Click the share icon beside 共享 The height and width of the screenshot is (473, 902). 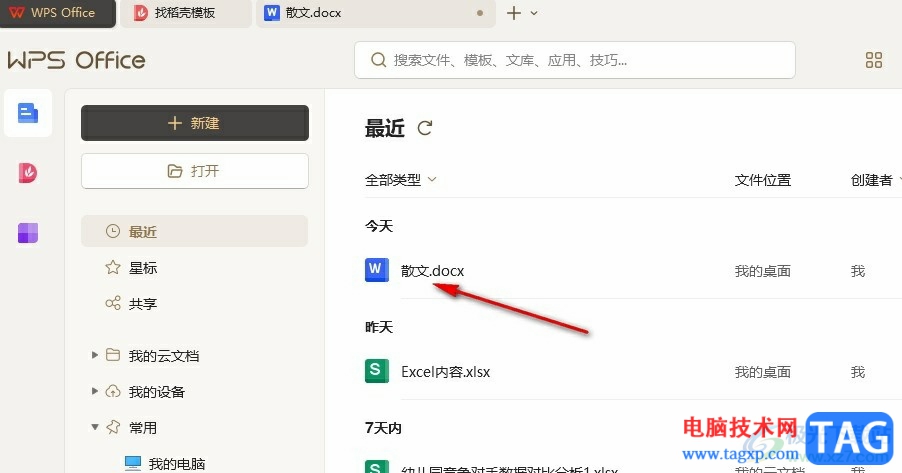[113, 303]
